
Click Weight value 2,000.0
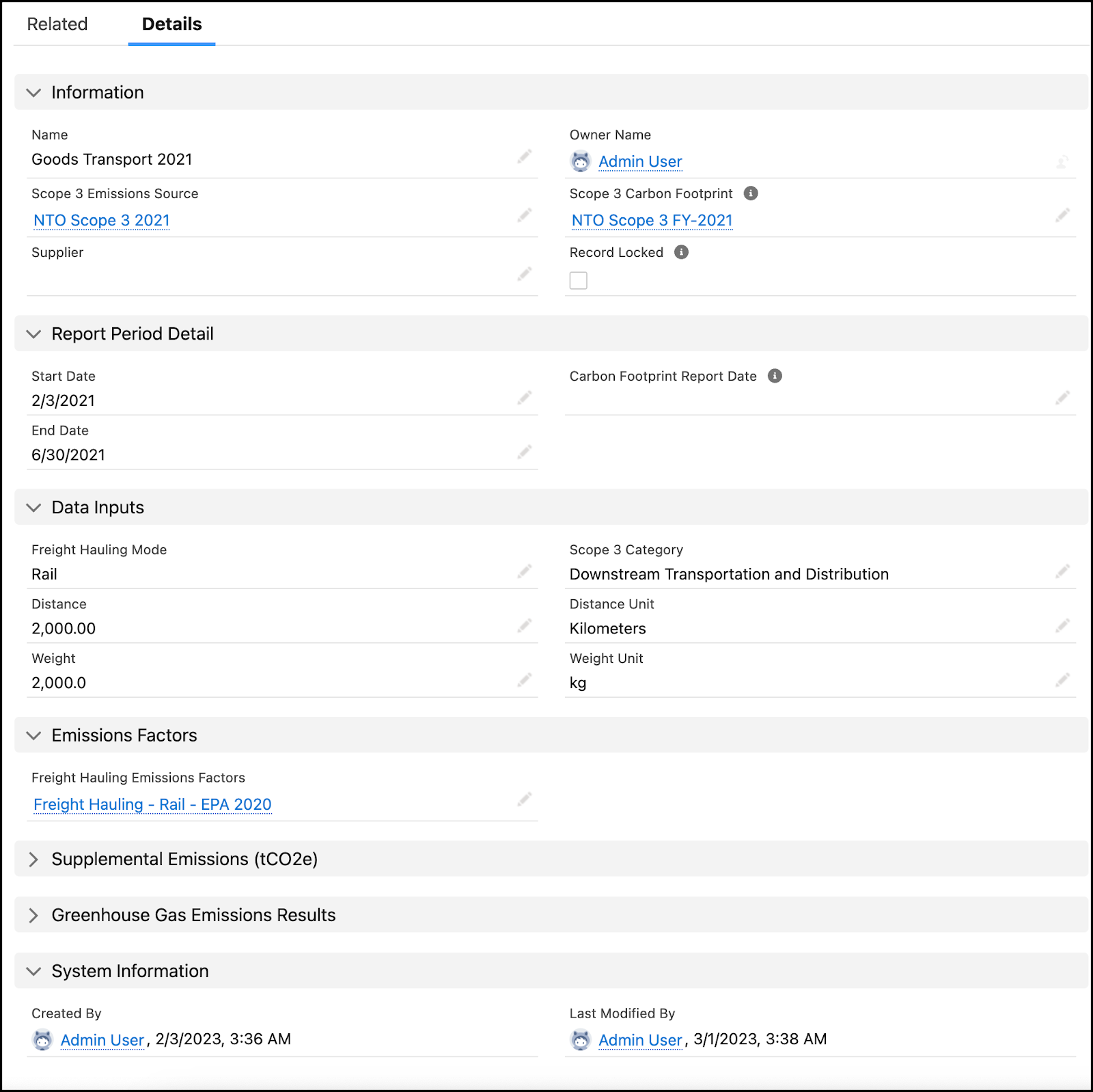[x=59, y=683]
